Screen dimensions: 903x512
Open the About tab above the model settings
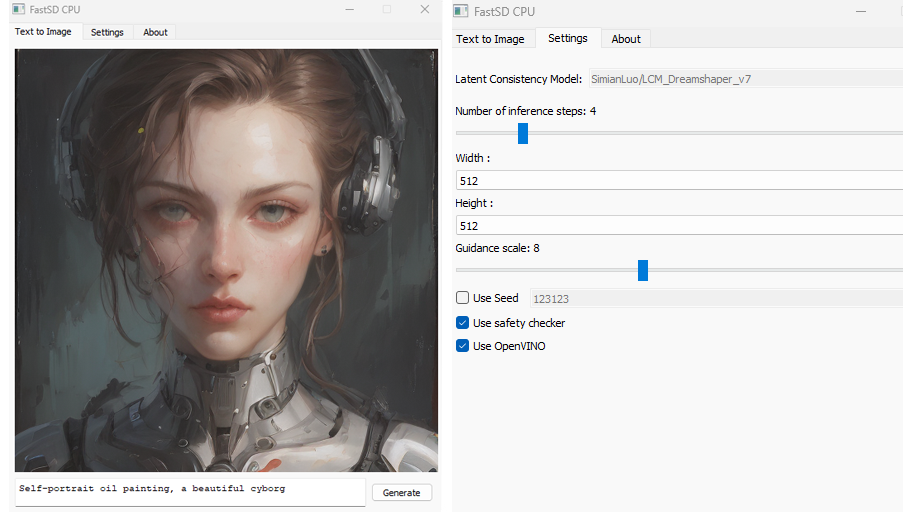click(x=626, y=39)
